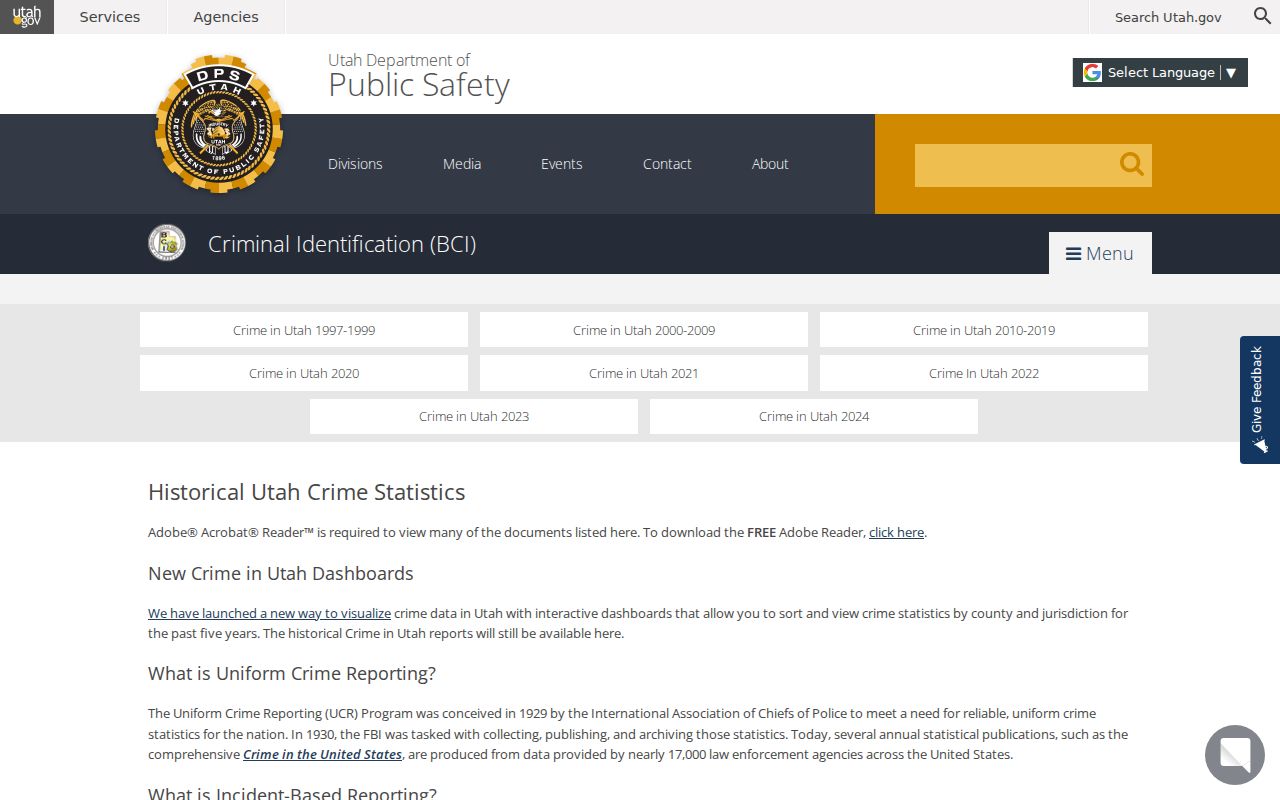Viewport: 1280px width, 800px height.
Task: Open Crime in Utah 1997-1999
Action: click(304, 330)
